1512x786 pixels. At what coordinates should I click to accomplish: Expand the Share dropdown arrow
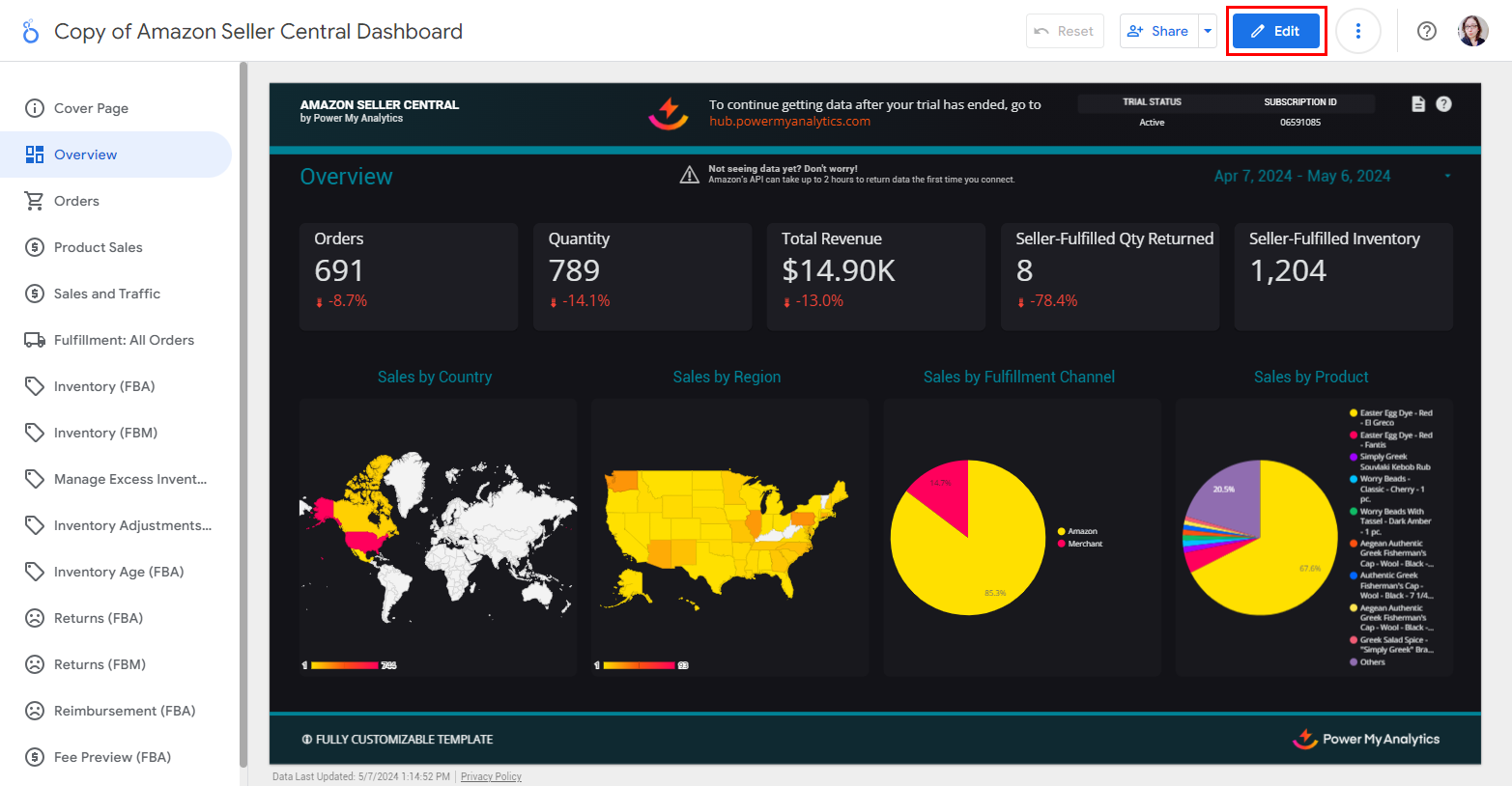[x=1208, y=31]
